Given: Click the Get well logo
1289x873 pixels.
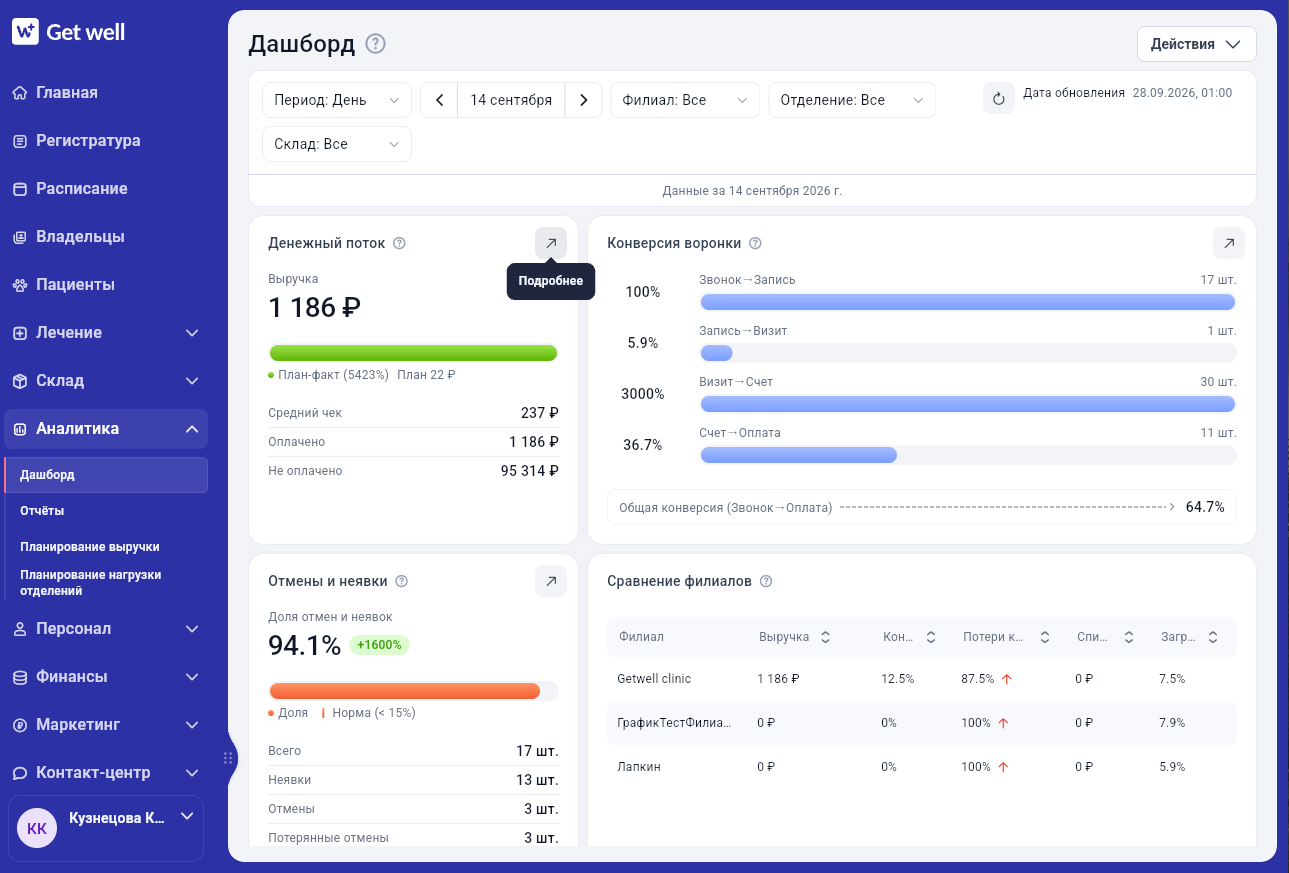Looking at the screenshot, I should 69,32.
